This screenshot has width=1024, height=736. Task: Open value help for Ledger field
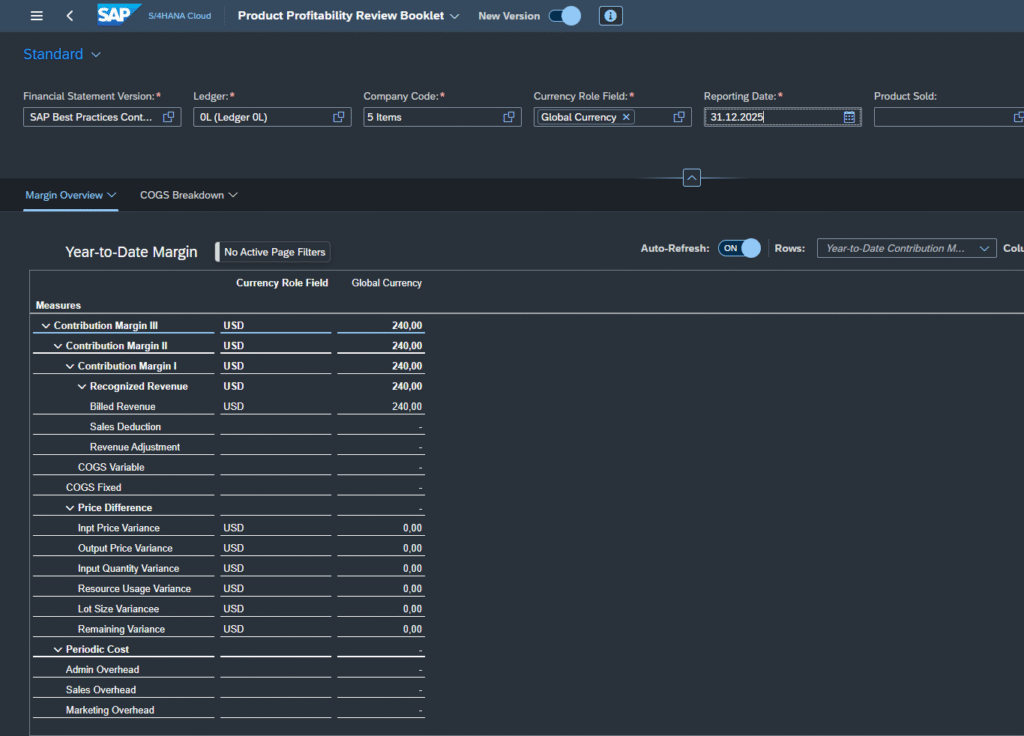(x=338, y=117)
